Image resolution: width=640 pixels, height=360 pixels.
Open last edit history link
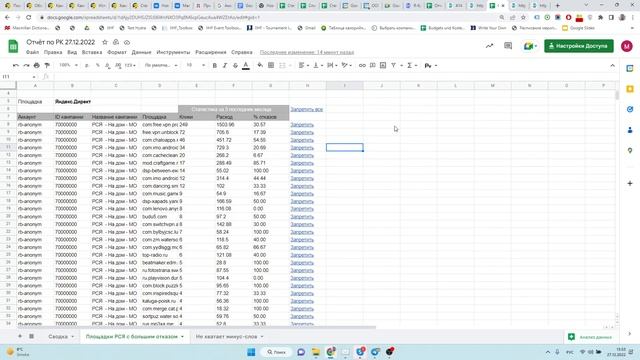pos(307,52)
